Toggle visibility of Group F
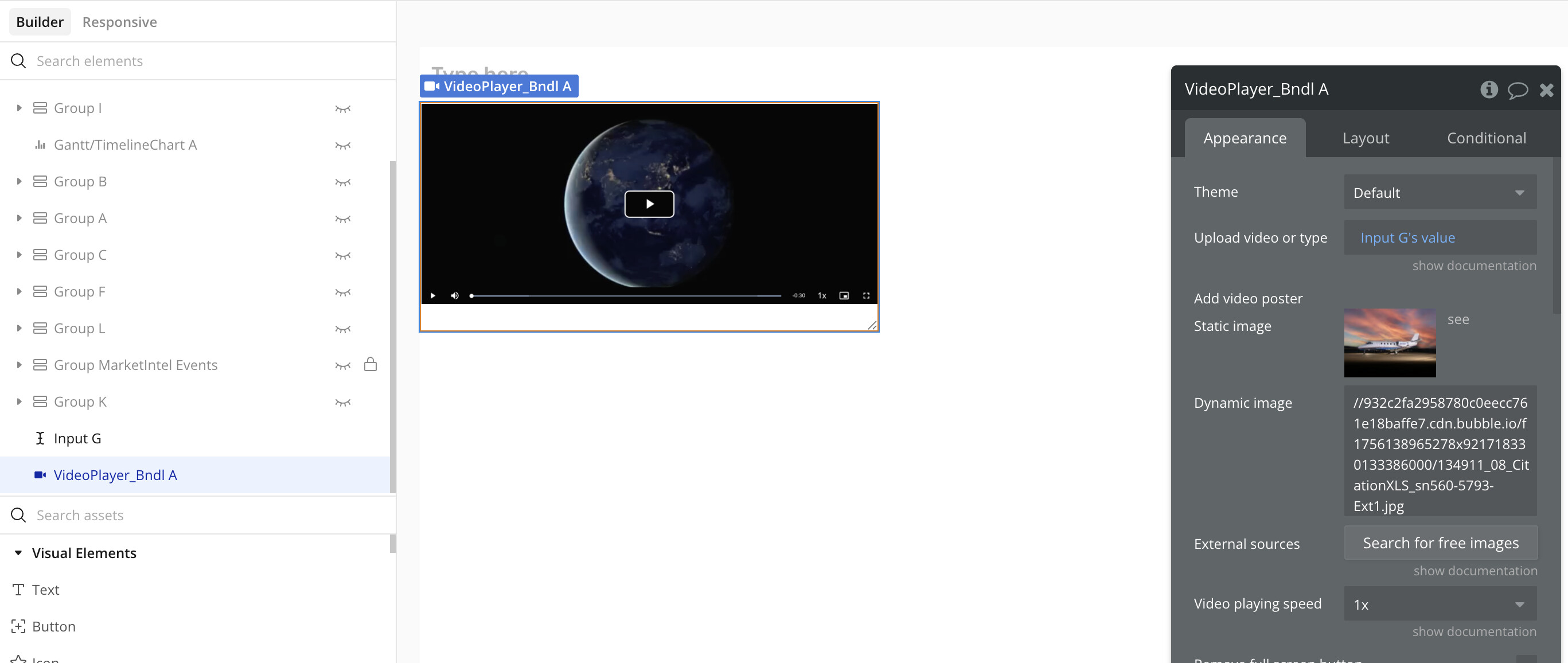The width and height of the screenshot is (1568, 663). 343,292
